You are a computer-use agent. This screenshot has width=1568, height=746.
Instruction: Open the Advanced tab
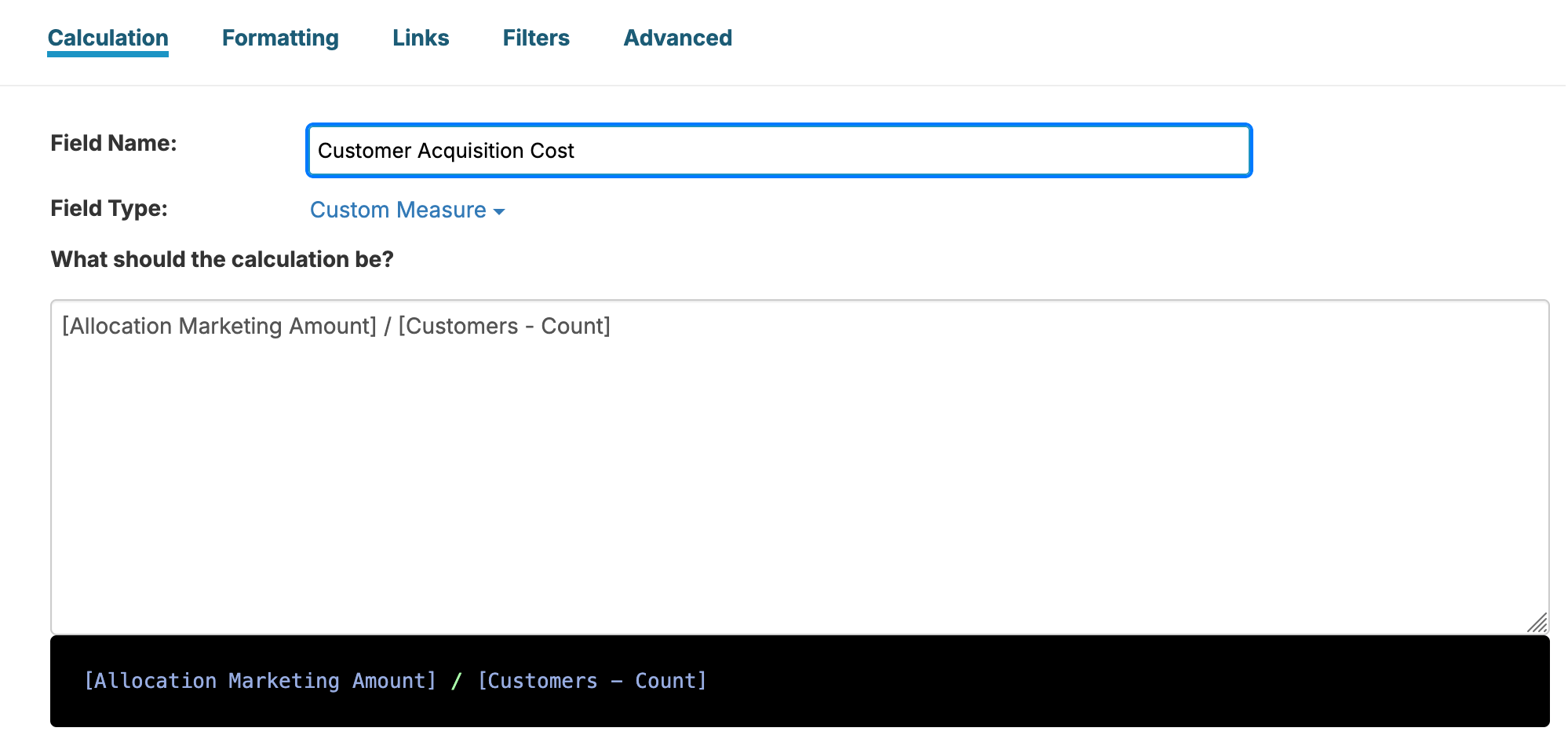coord(677,38)
